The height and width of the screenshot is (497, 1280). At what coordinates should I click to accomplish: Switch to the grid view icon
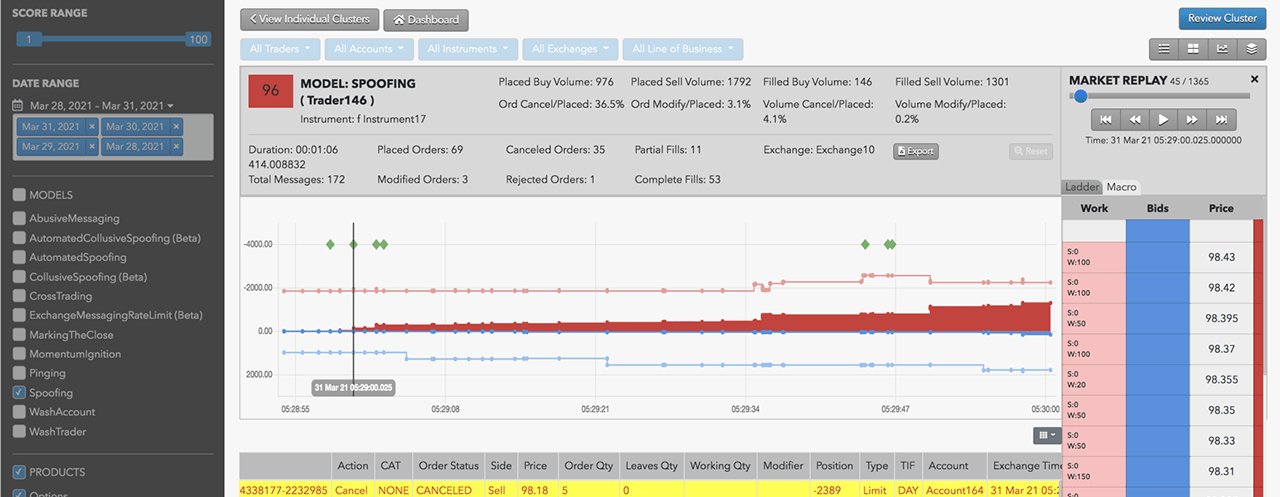coord(1193,48)
